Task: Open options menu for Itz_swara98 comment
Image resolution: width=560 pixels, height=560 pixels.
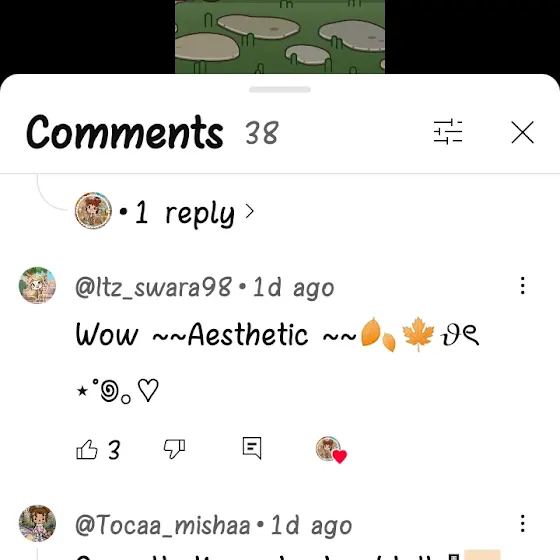Action: (x=522, y=285)
